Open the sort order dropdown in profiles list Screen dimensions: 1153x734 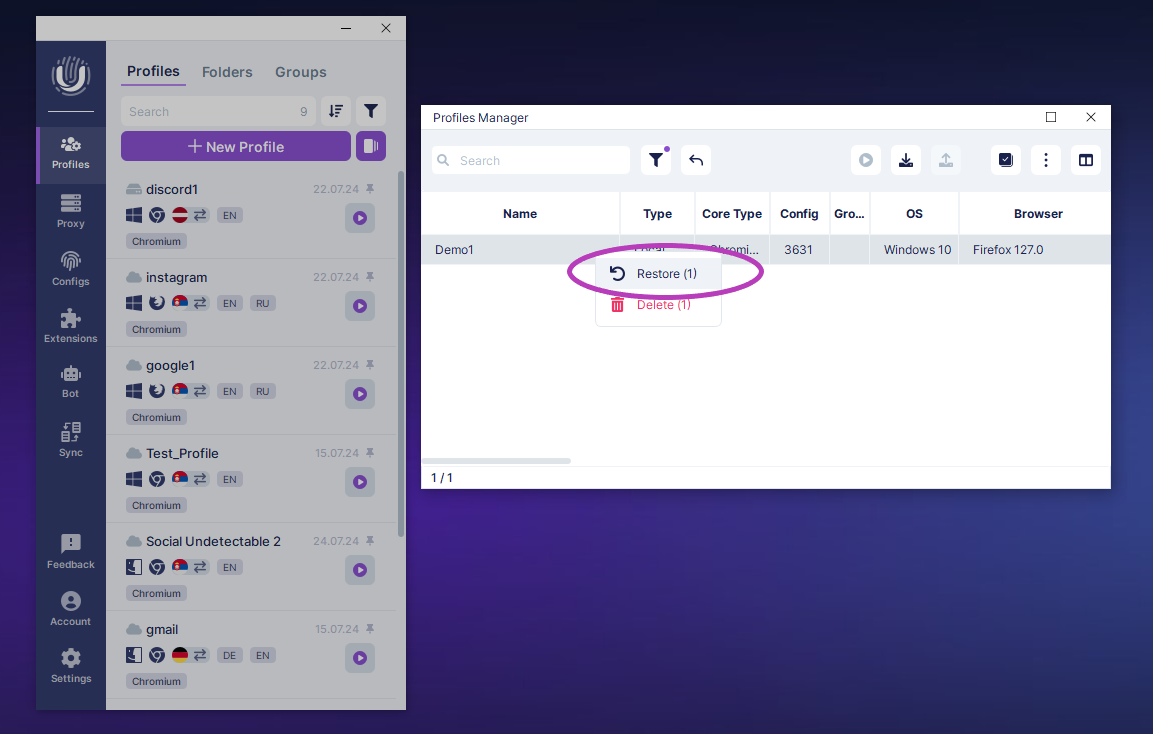click(x=336, y=111)
